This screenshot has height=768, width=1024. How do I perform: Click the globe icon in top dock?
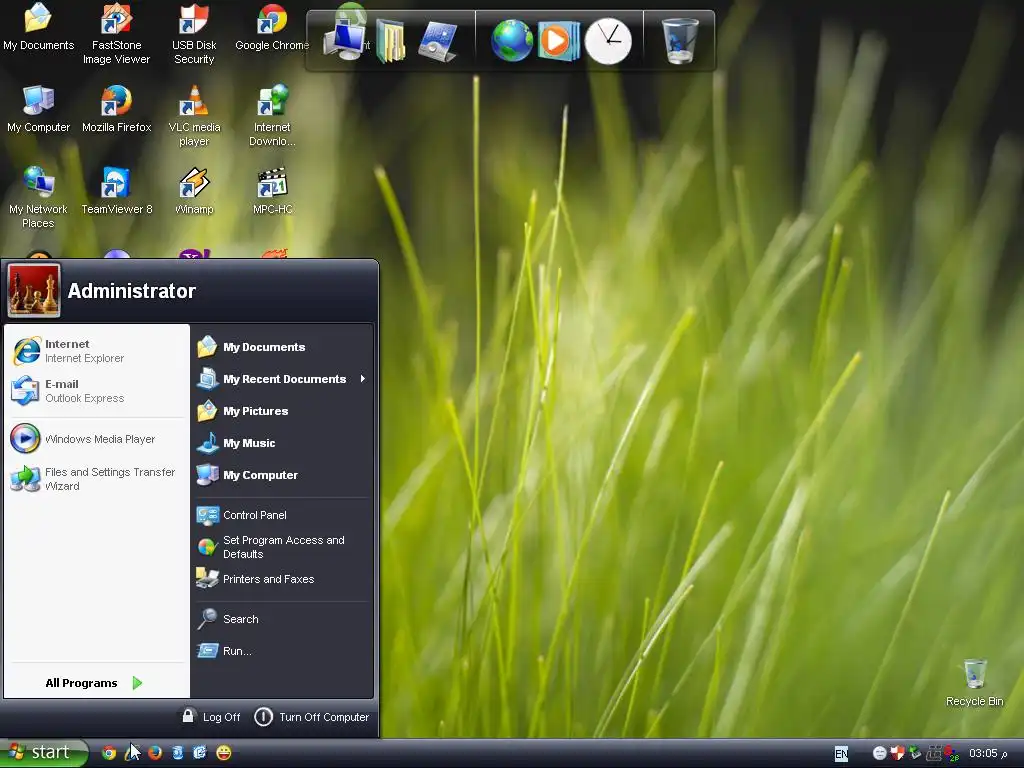click(x=512, y=40)
